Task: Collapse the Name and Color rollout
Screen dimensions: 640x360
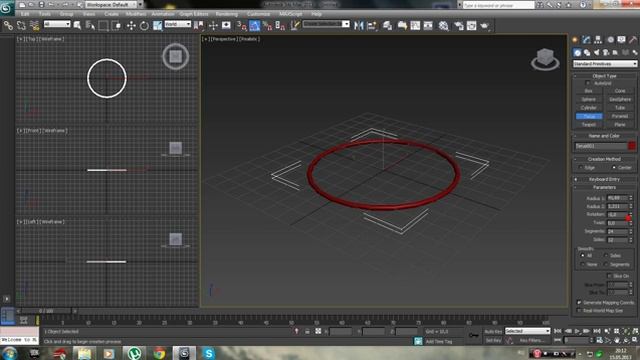Action: pyautogui.click(x=604, y=136)
